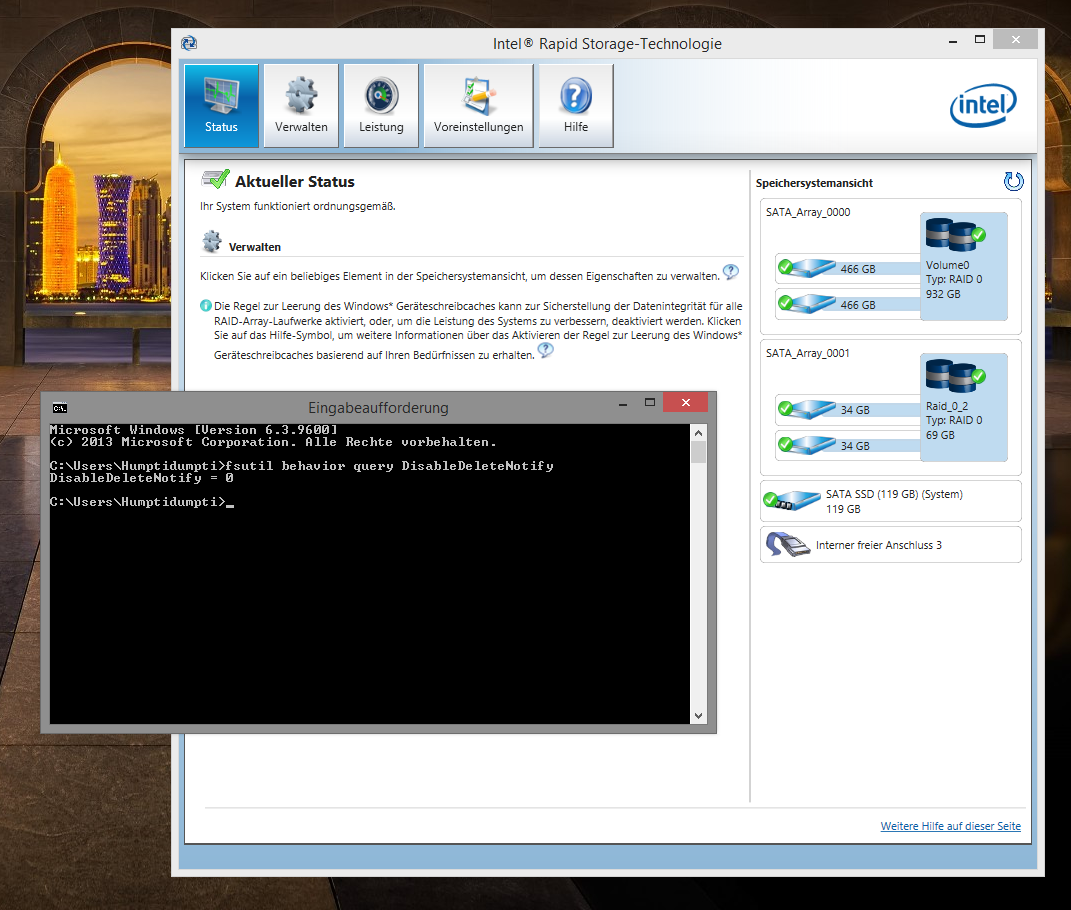The width and height of the screenshot is (1071, 910).
Task: Select second 34 GB disk in SATA_Array_0001
Action: coord(848,445)
